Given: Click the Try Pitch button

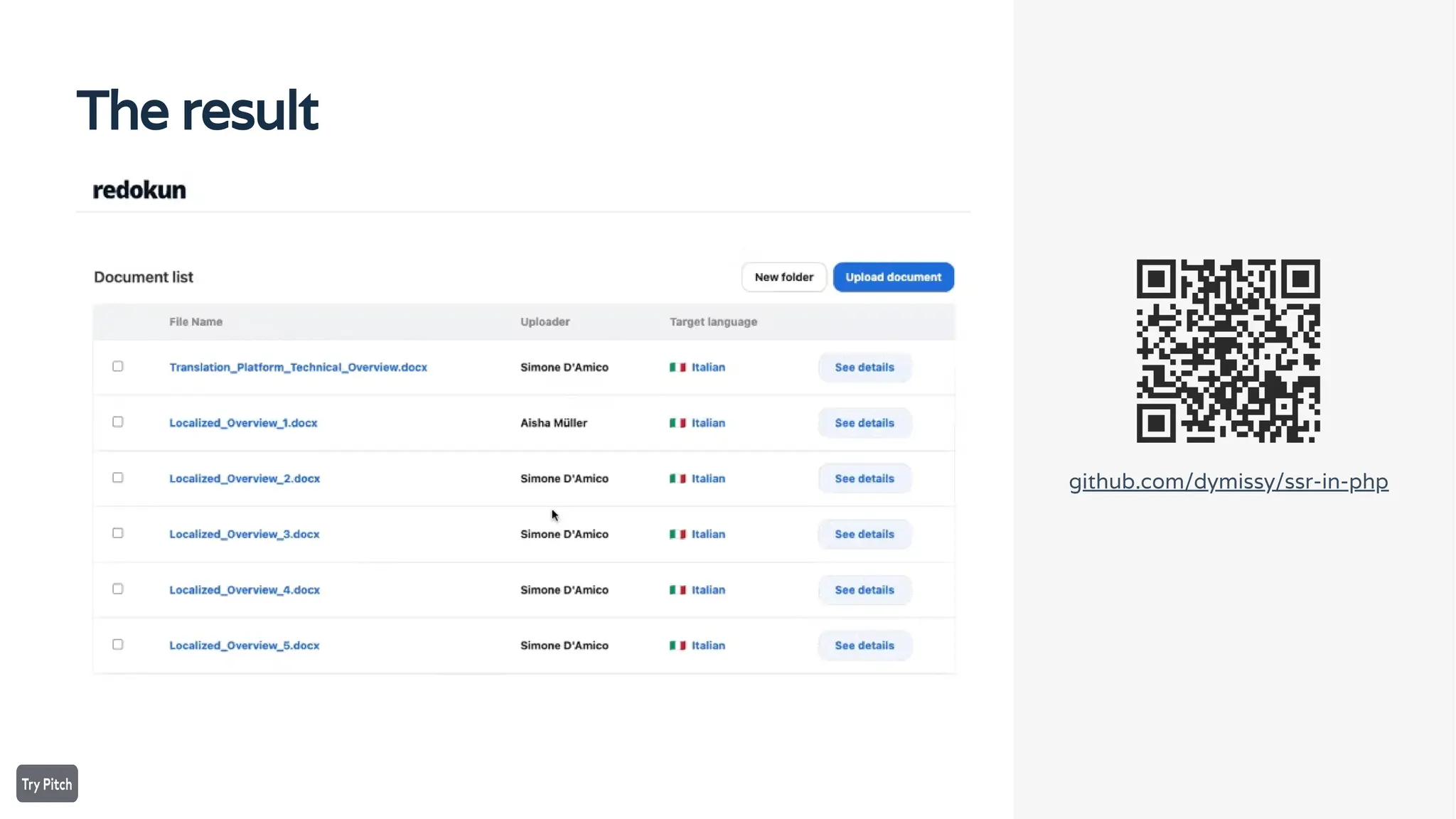Looking at the screenshot, I should coord(47,783).
